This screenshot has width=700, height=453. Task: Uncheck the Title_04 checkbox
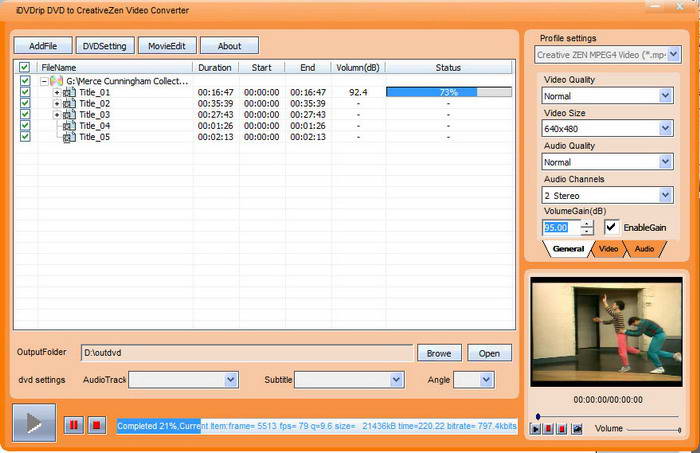(25, 125)
